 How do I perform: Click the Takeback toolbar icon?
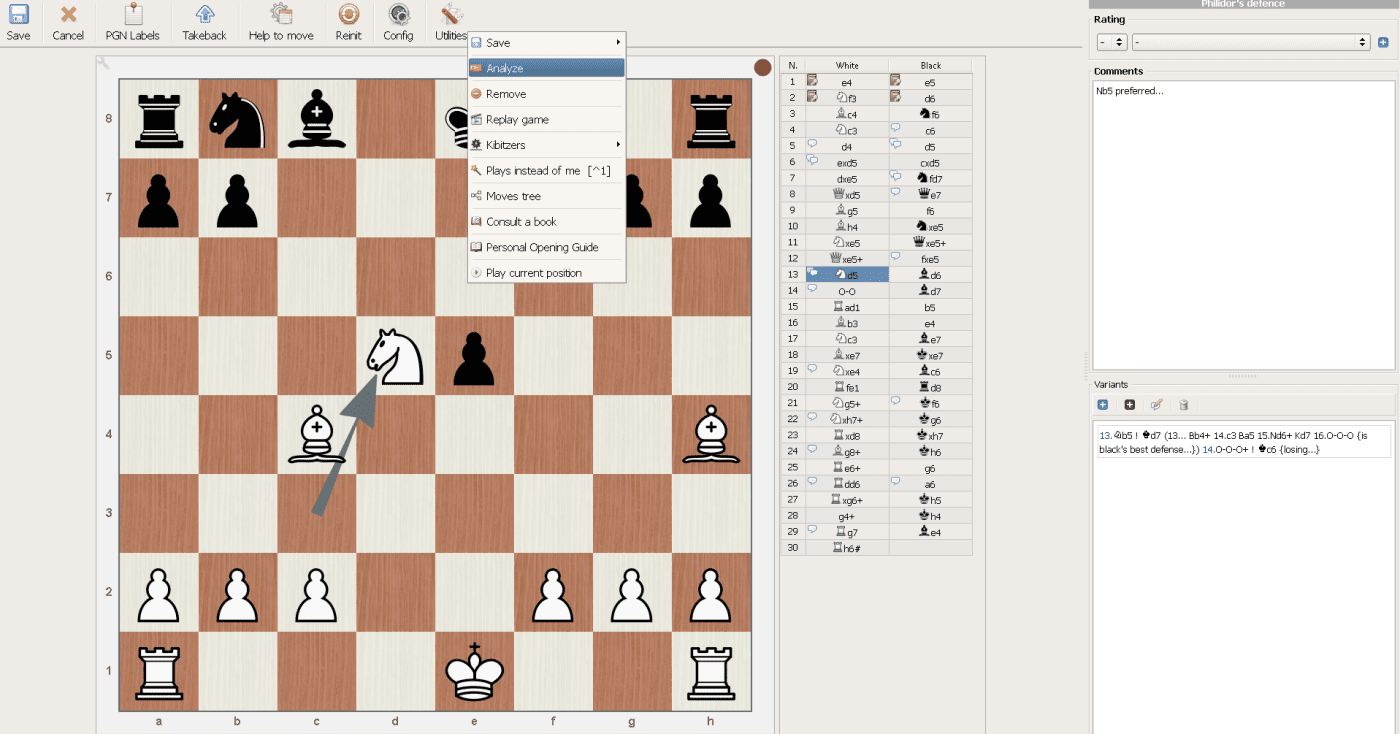pos(204,22)
